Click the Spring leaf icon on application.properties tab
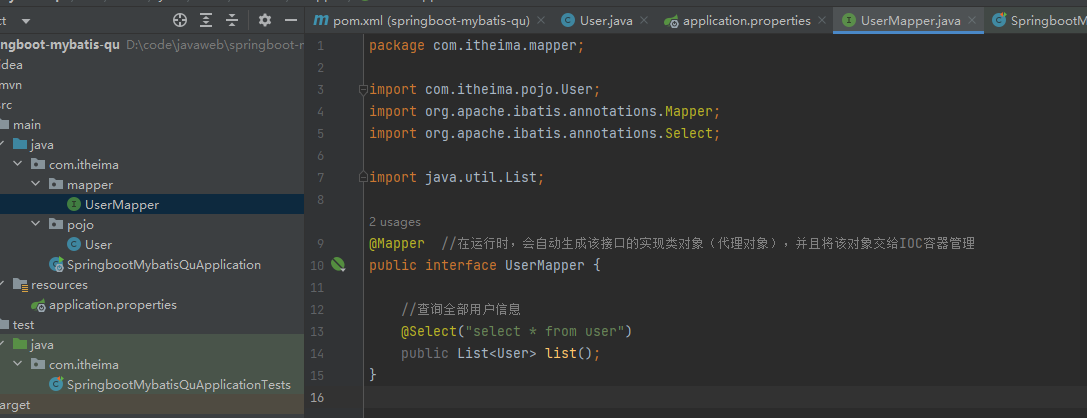 click(670, 21)
